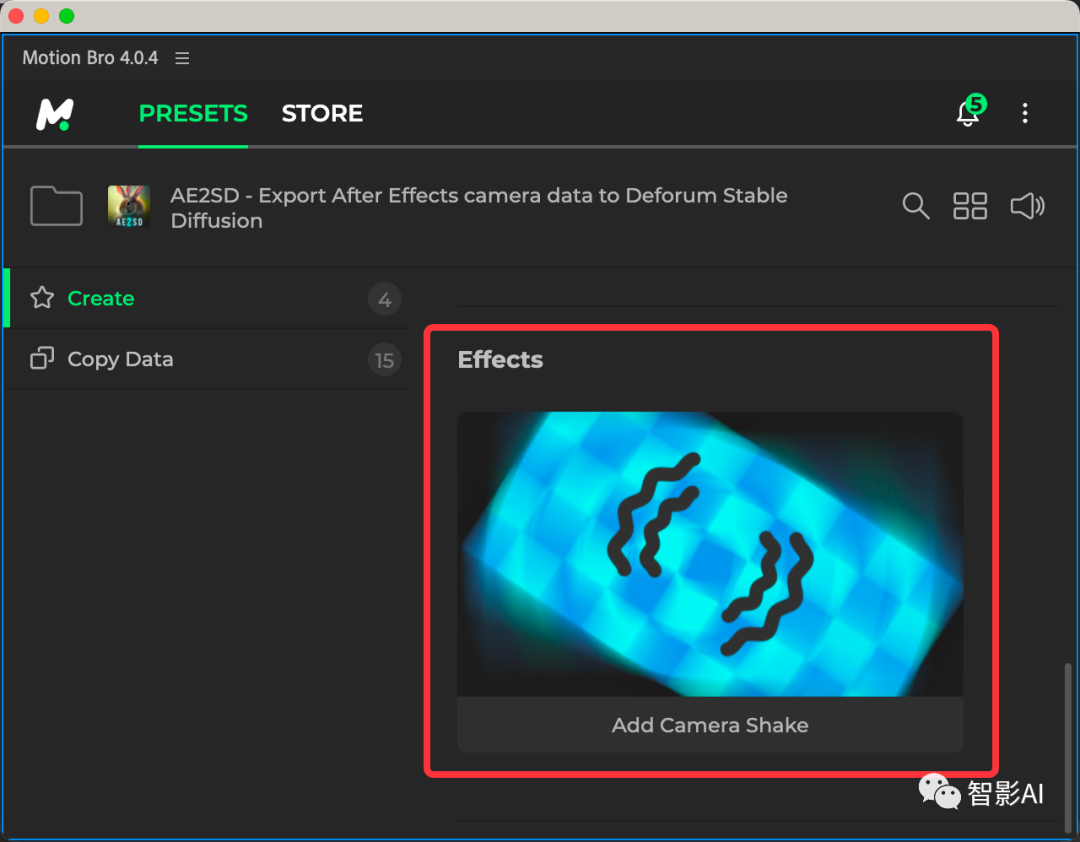Minimize the window with yellow button

click(x=41, y=15)
